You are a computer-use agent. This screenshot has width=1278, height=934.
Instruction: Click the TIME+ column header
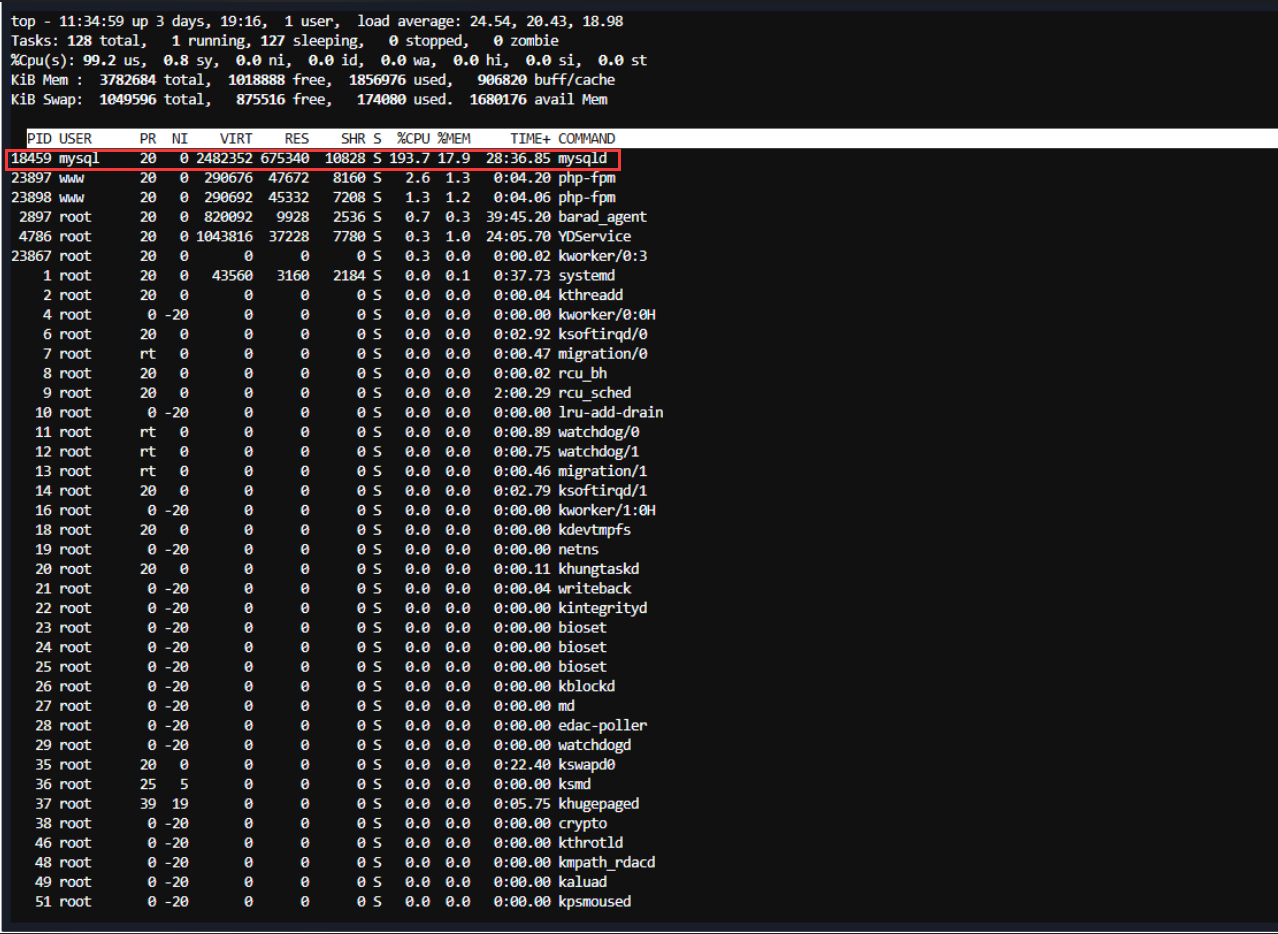[530, 138]
